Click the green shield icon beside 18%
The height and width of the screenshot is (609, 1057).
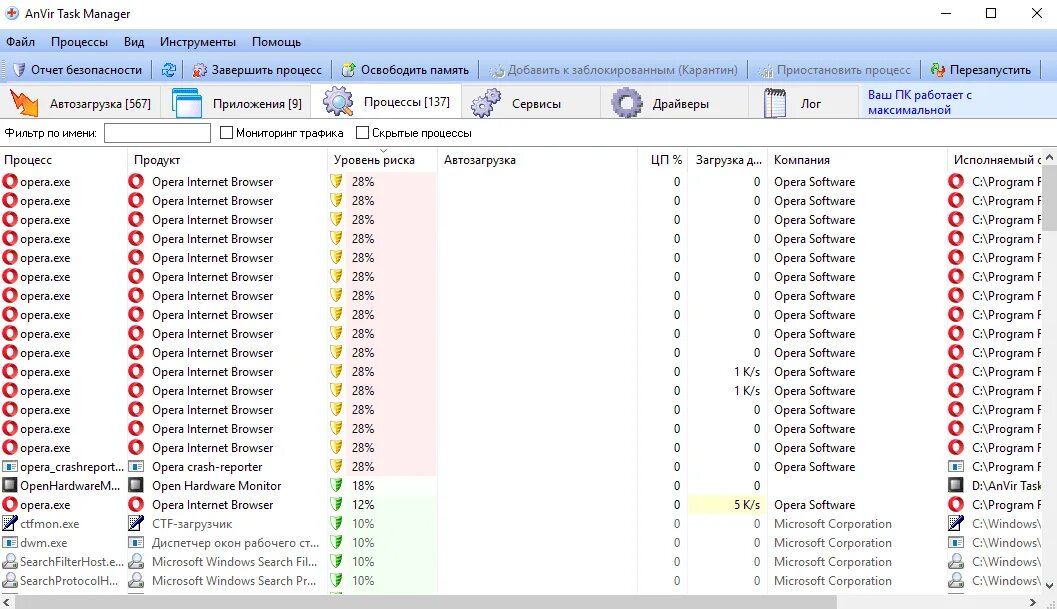point(336,486)
